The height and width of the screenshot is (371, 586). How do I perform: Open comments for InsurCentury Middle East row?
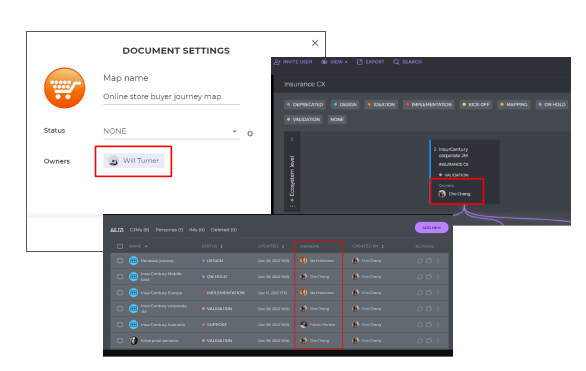420,277
